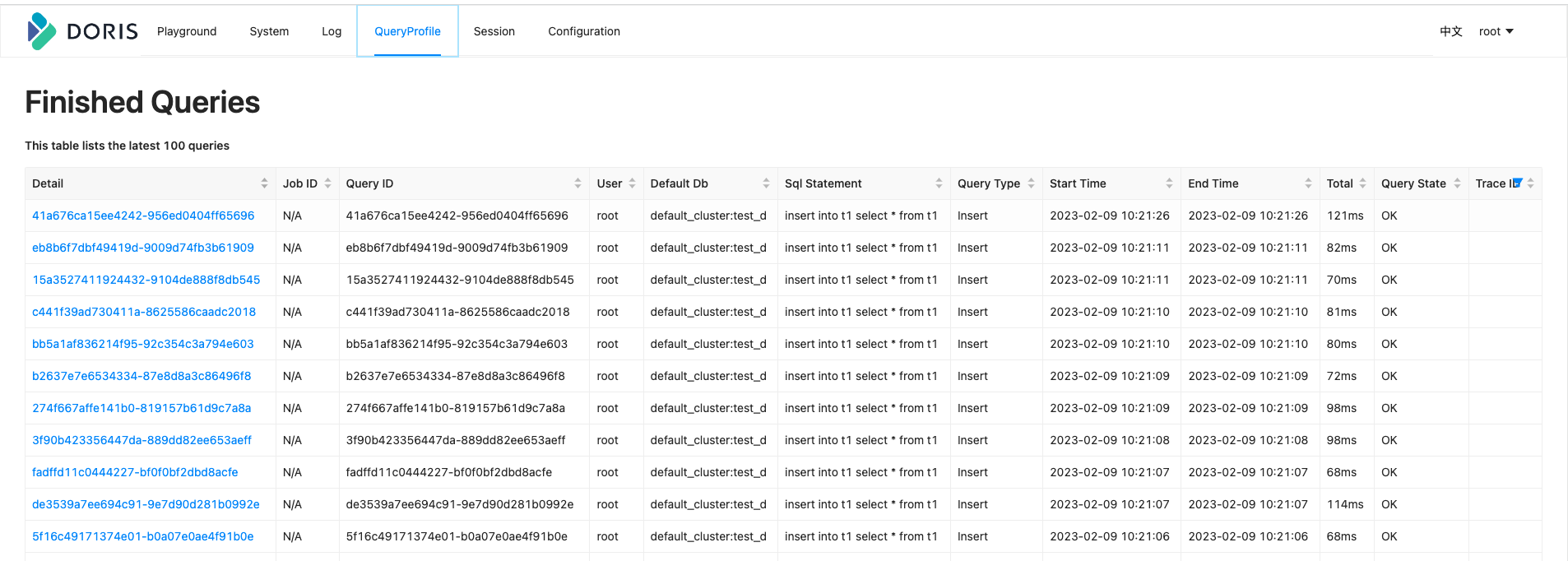Open detail for query eb8b6f7dbf49419d-9009d74fb3b61909
The width and height of the screenshot is (1568, 561).
pyautogui.click(x=143, y=248)
